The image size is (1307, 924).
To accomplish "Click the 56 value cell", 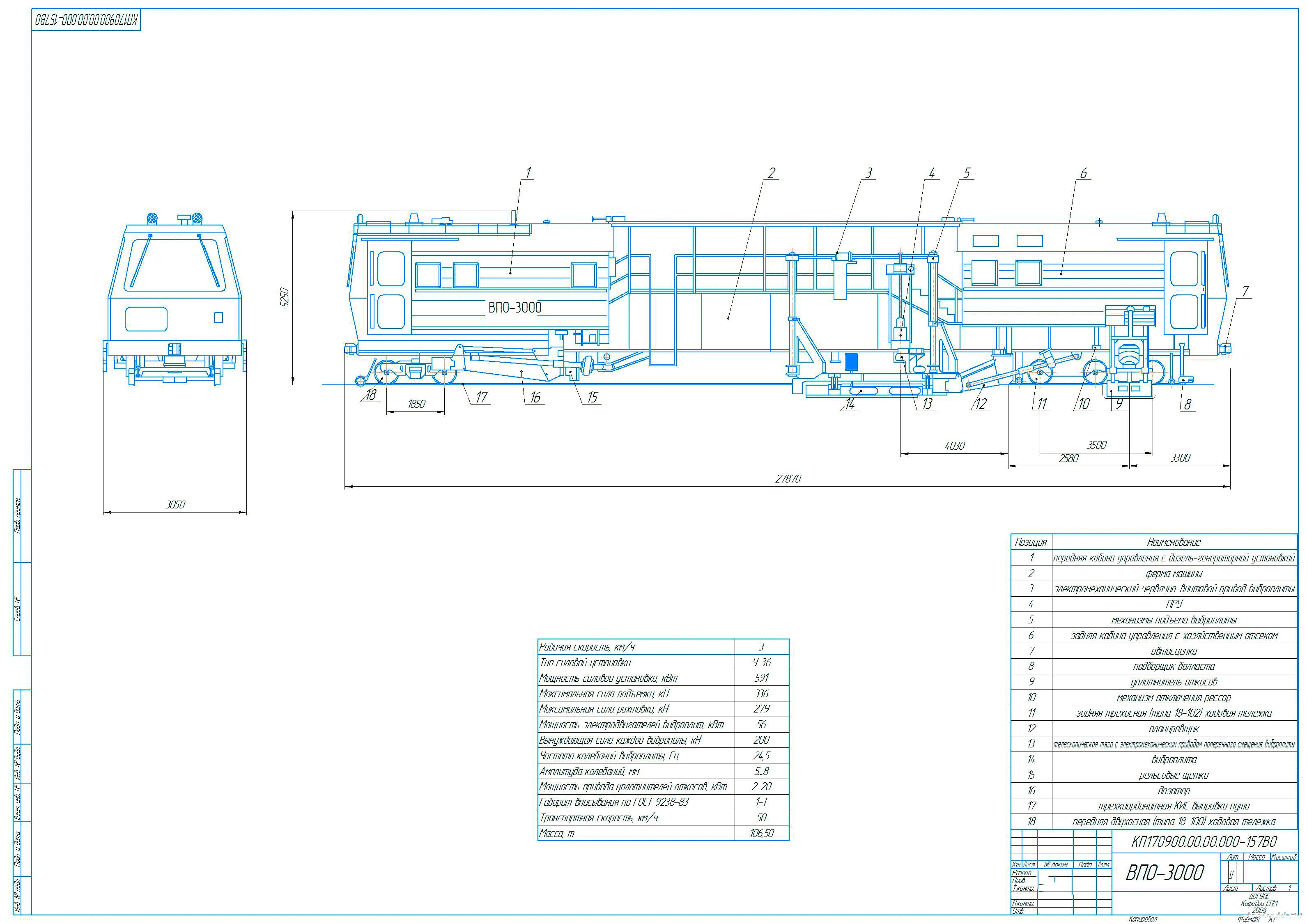I will (x=762, y=725).
